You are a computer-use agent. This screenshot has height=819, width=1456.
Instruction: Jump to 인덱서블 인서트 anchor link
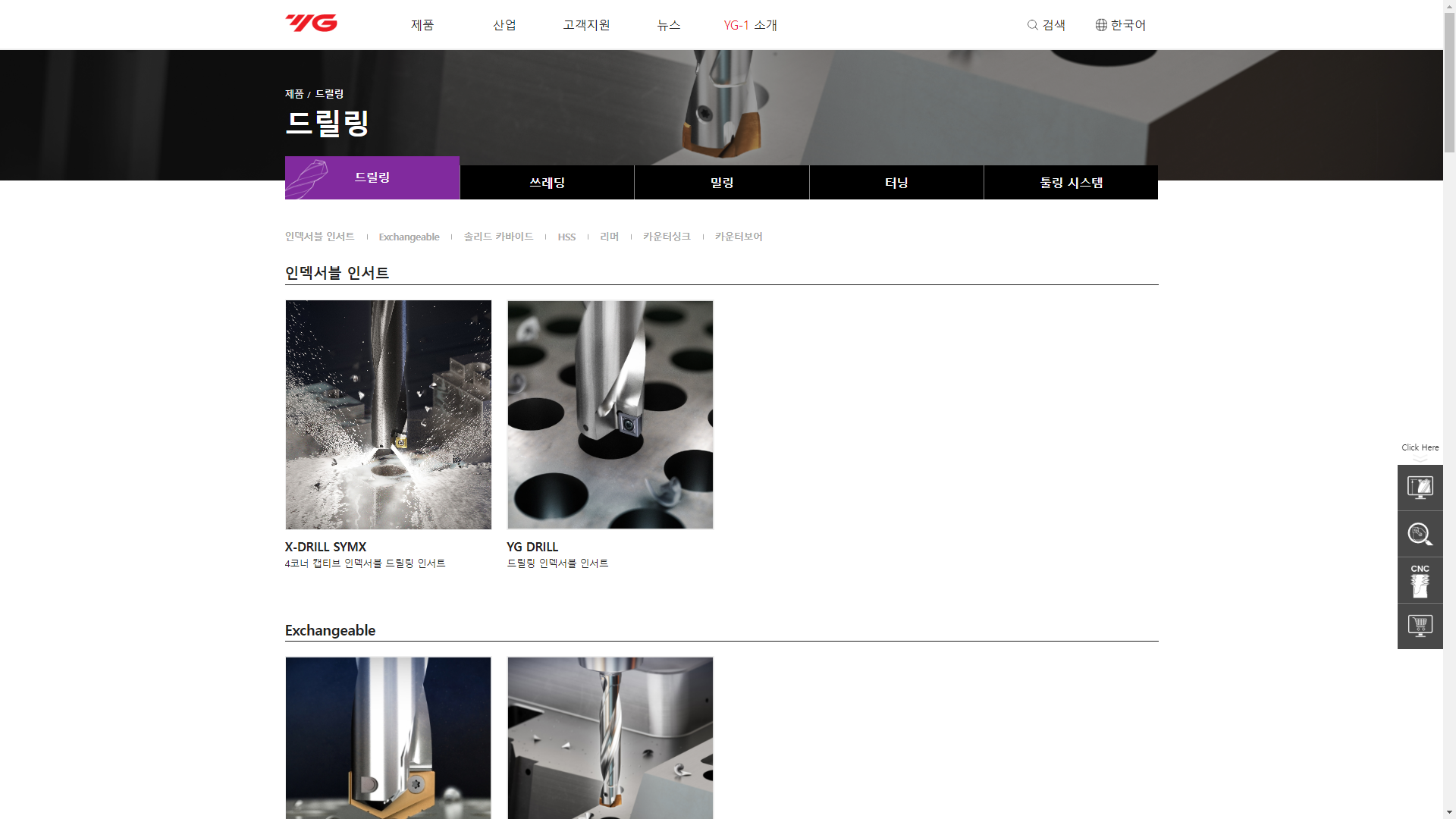tap(319, 237)
